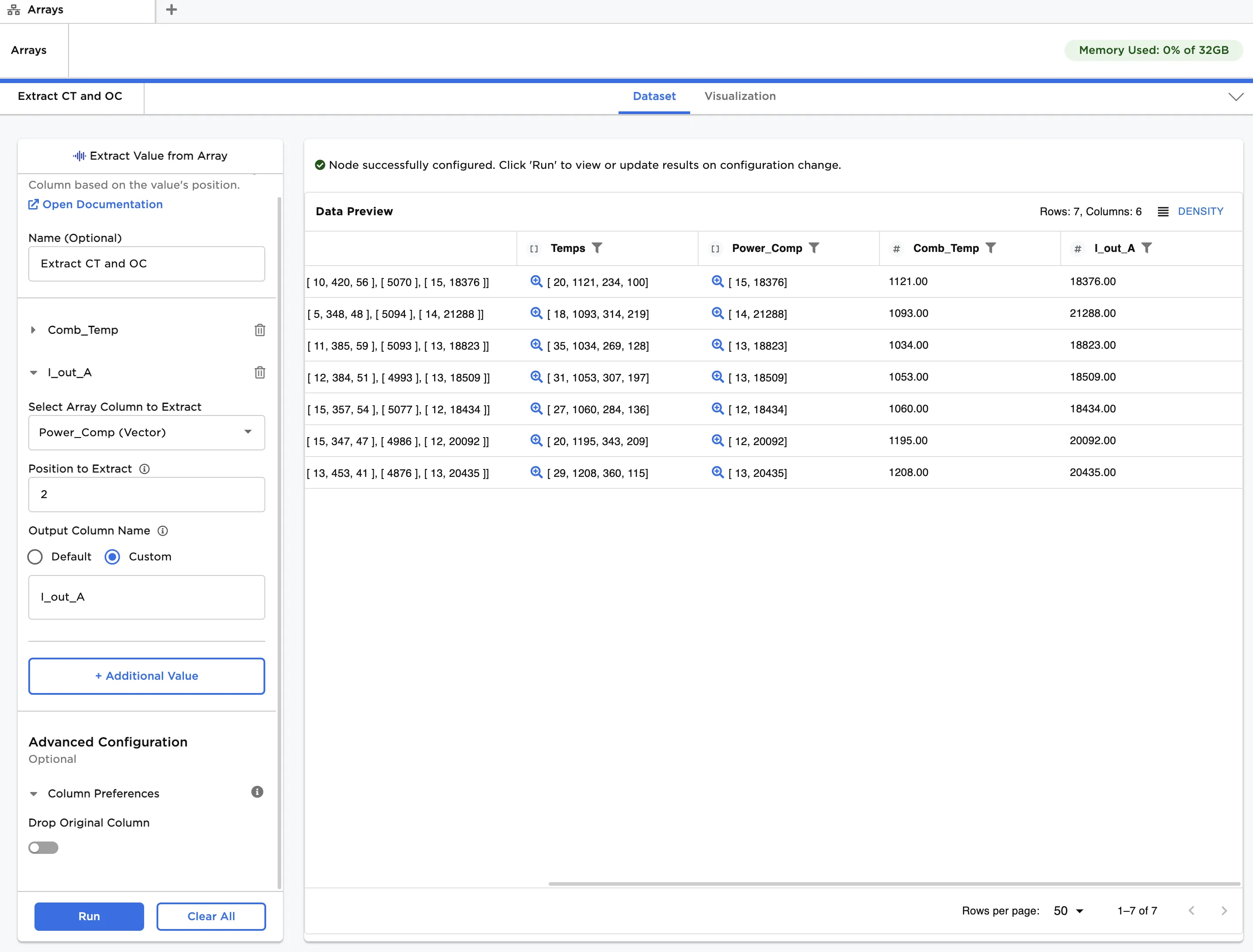Open filter for Power_Comp column
This screenshot has width=1253, height=952.
[814, 248]
